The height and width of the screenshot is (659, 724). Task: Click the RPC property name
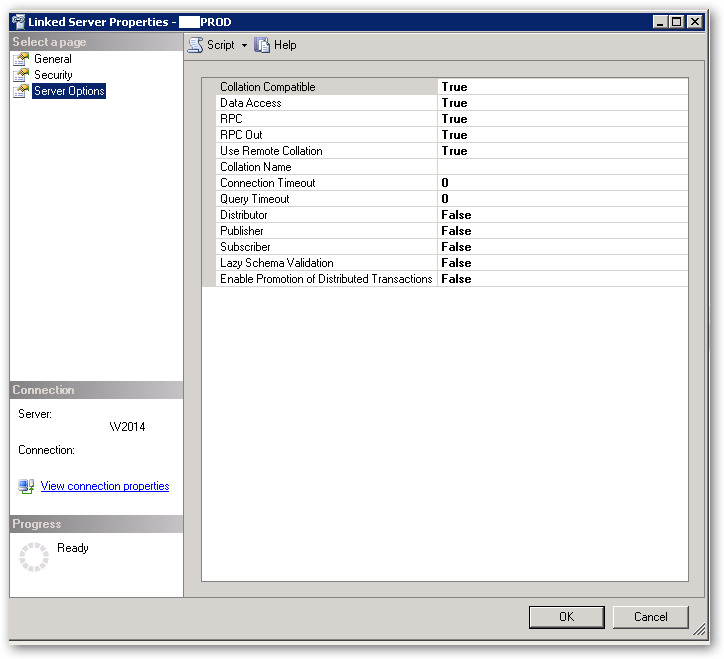click(231, 119)
